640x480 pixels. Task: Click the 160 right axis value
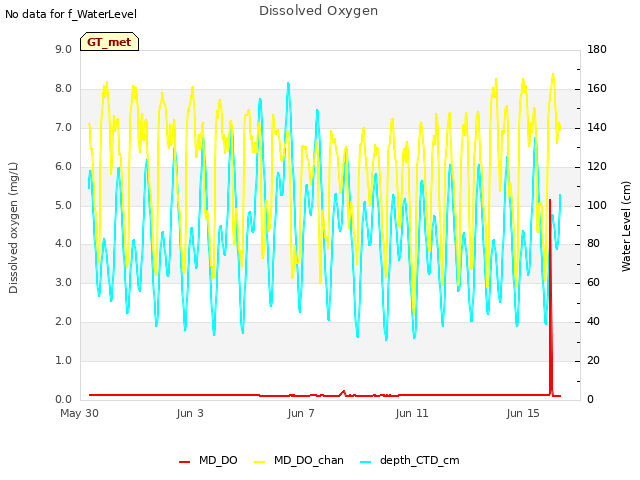[x=597, y=89]
